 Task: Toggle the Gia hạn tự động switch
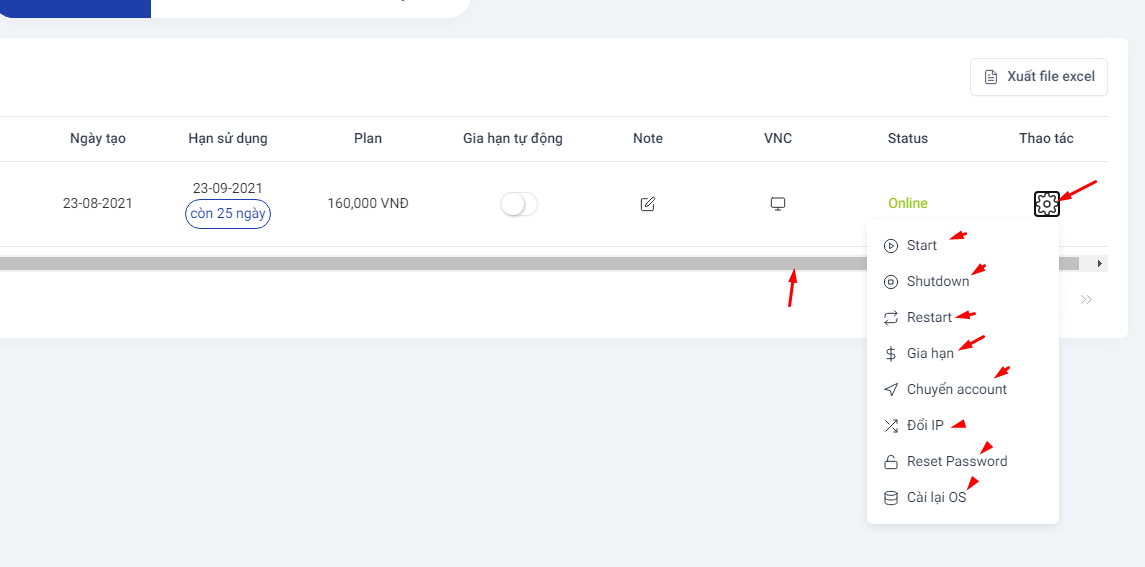coord(518,204)
